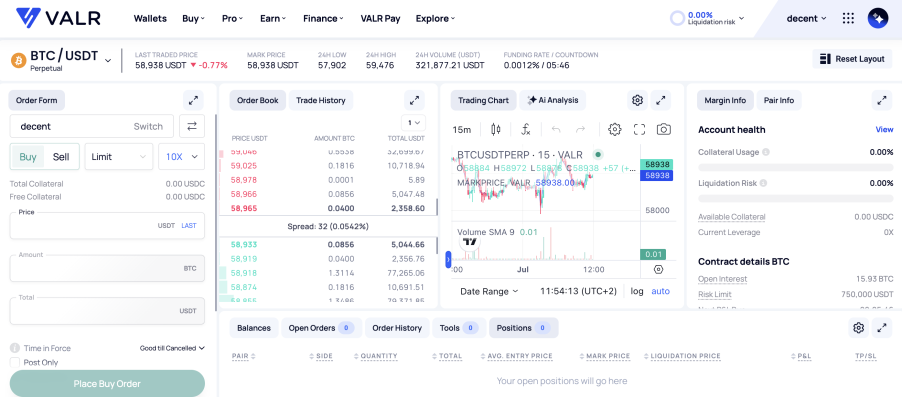Click View next to Account health
The height and width of the screenshot is (397, 902).
[884, 129]
